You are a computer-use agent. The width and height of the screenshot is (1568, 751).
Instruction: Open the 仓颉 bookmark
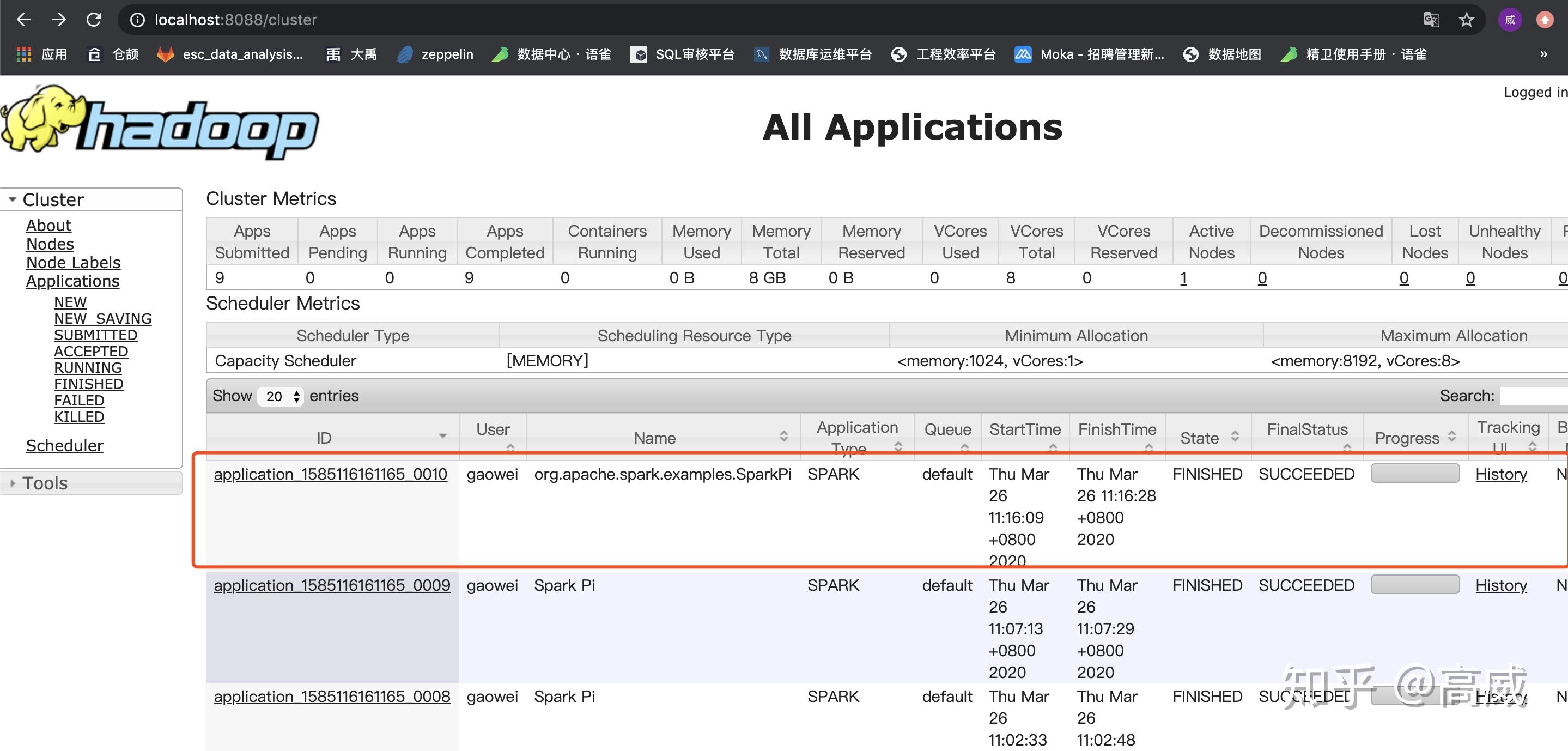click(x=114, y=54)
